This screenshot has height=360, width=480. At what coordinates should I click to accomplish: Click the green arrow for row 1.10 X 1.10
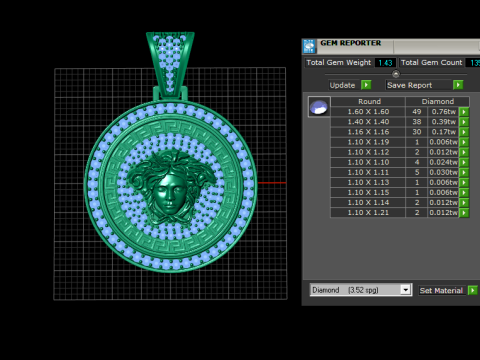coord(464,162)
